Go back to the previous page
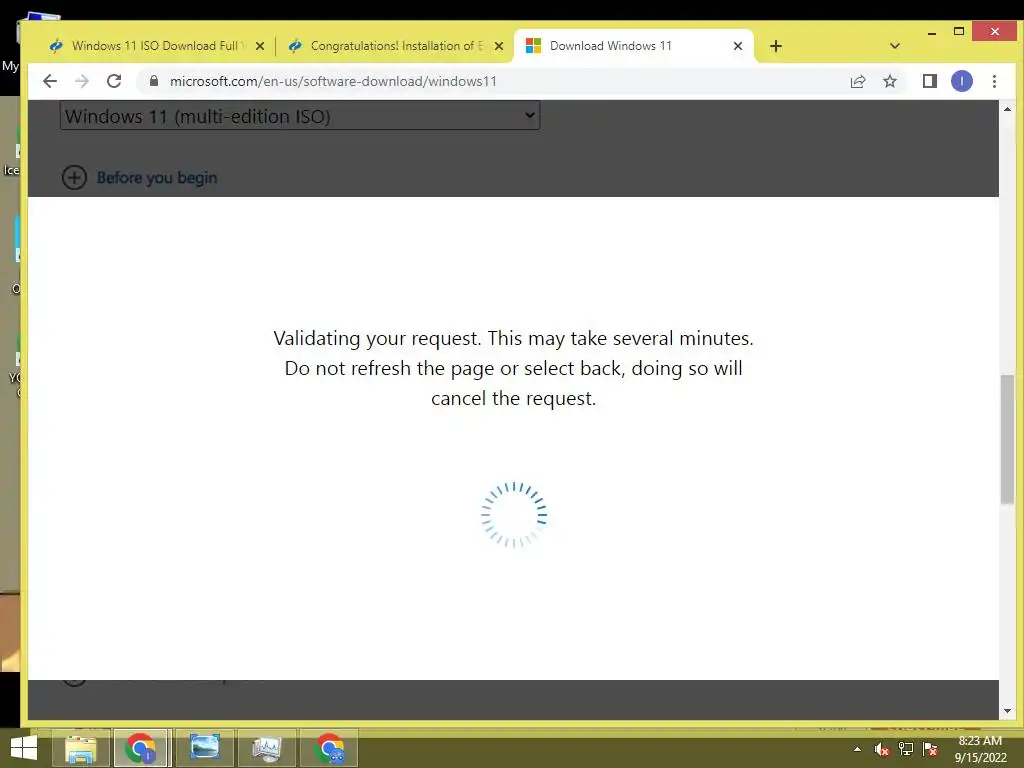1024x768 pixels. click(x=50, y=81)
